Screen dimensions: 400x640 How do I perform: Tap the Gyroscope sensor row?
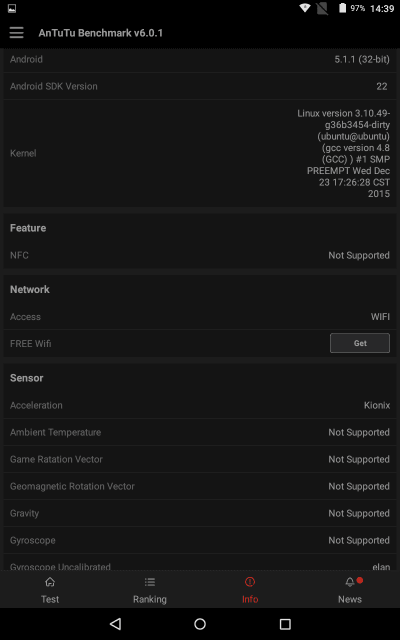200,540
